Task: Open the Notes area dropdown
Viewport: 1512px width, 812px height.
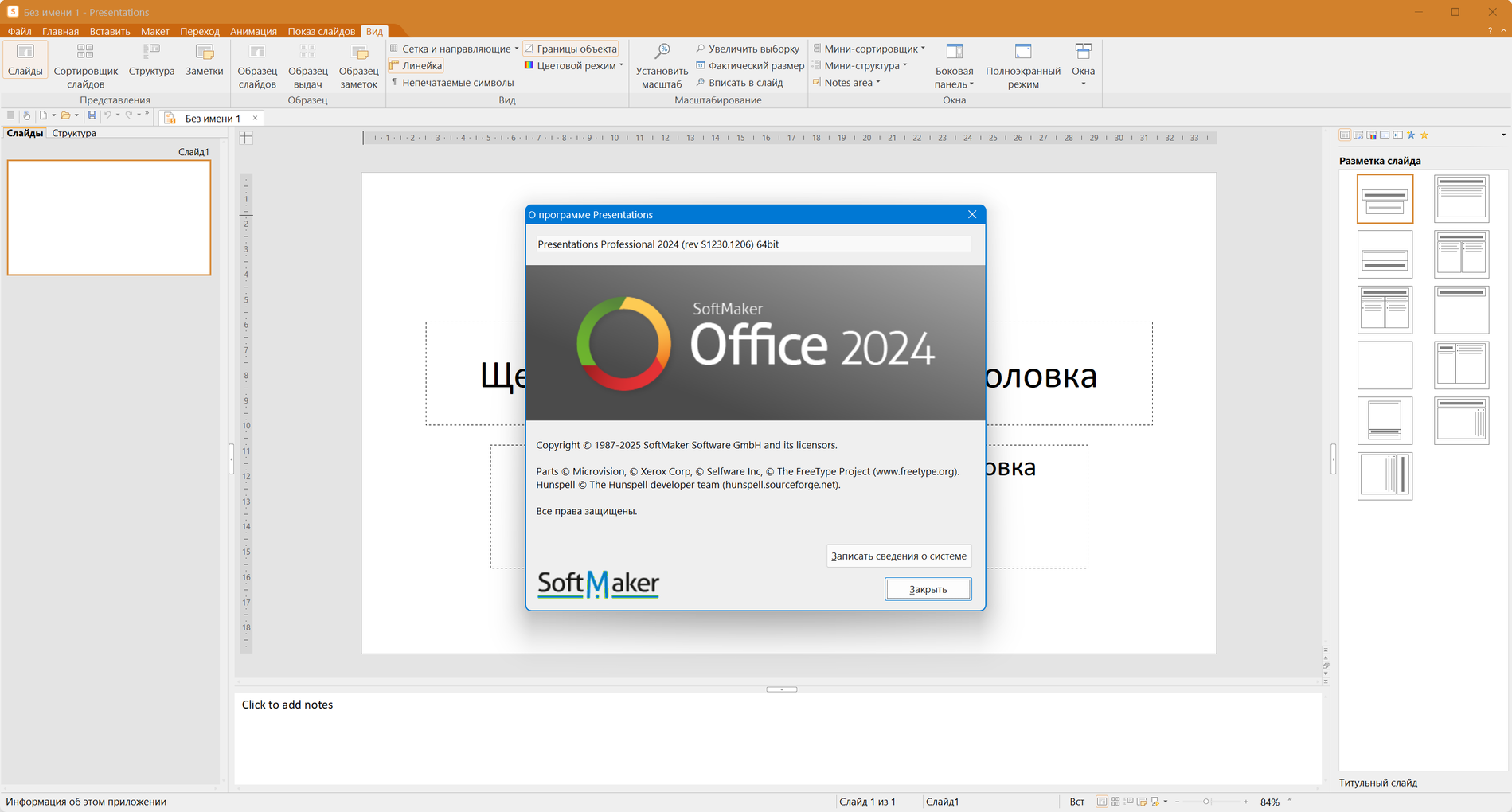Action: pyautogui.click(x=878, y=83)
